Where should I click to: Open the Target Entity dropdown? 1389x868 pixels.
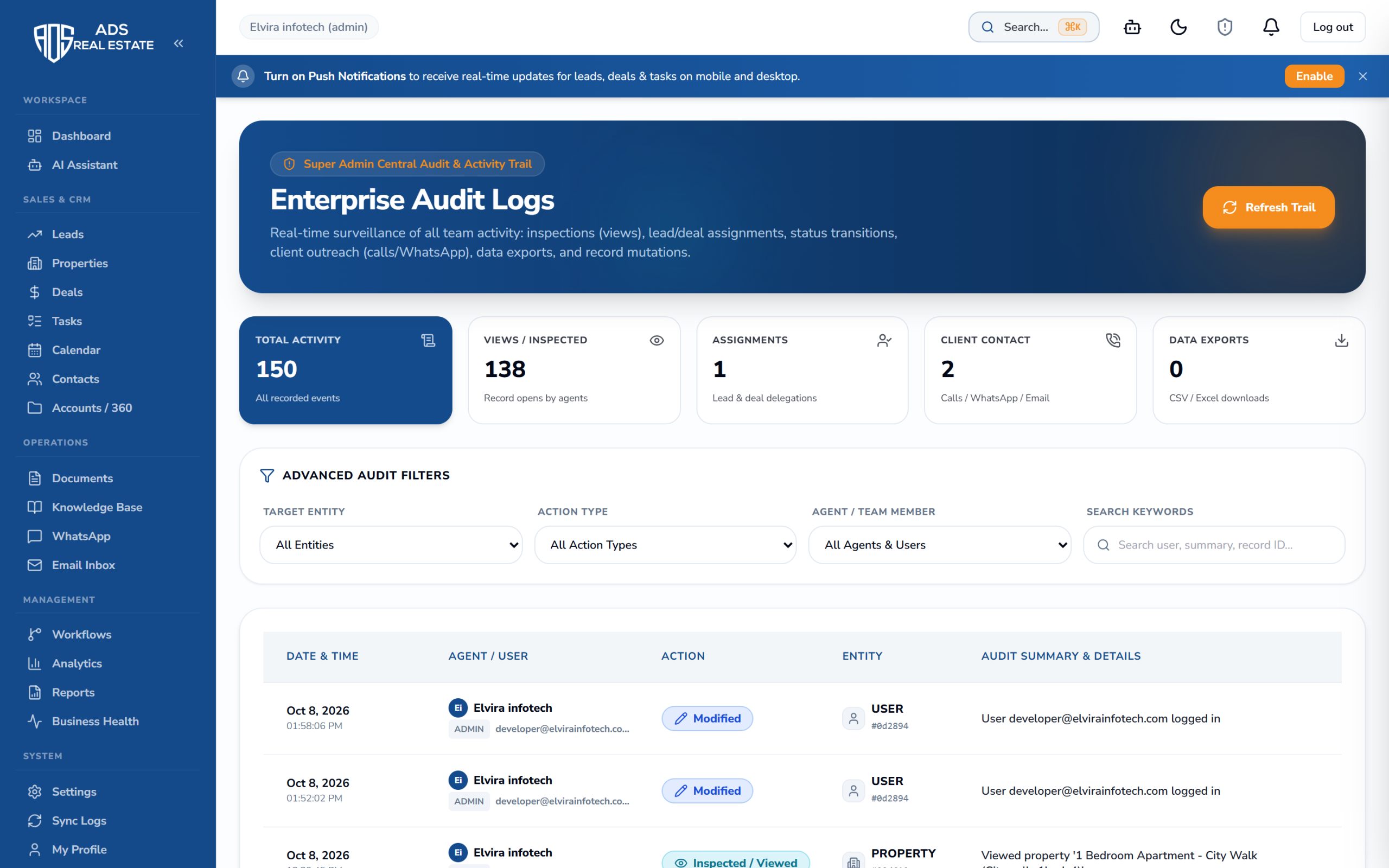point(391,545)
